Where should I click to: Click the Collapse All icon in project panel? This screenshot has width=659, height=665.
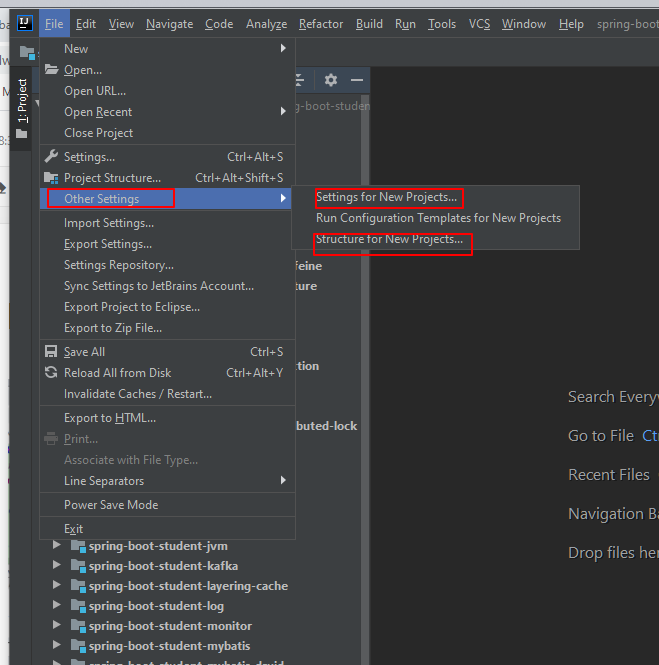[299, 80]
